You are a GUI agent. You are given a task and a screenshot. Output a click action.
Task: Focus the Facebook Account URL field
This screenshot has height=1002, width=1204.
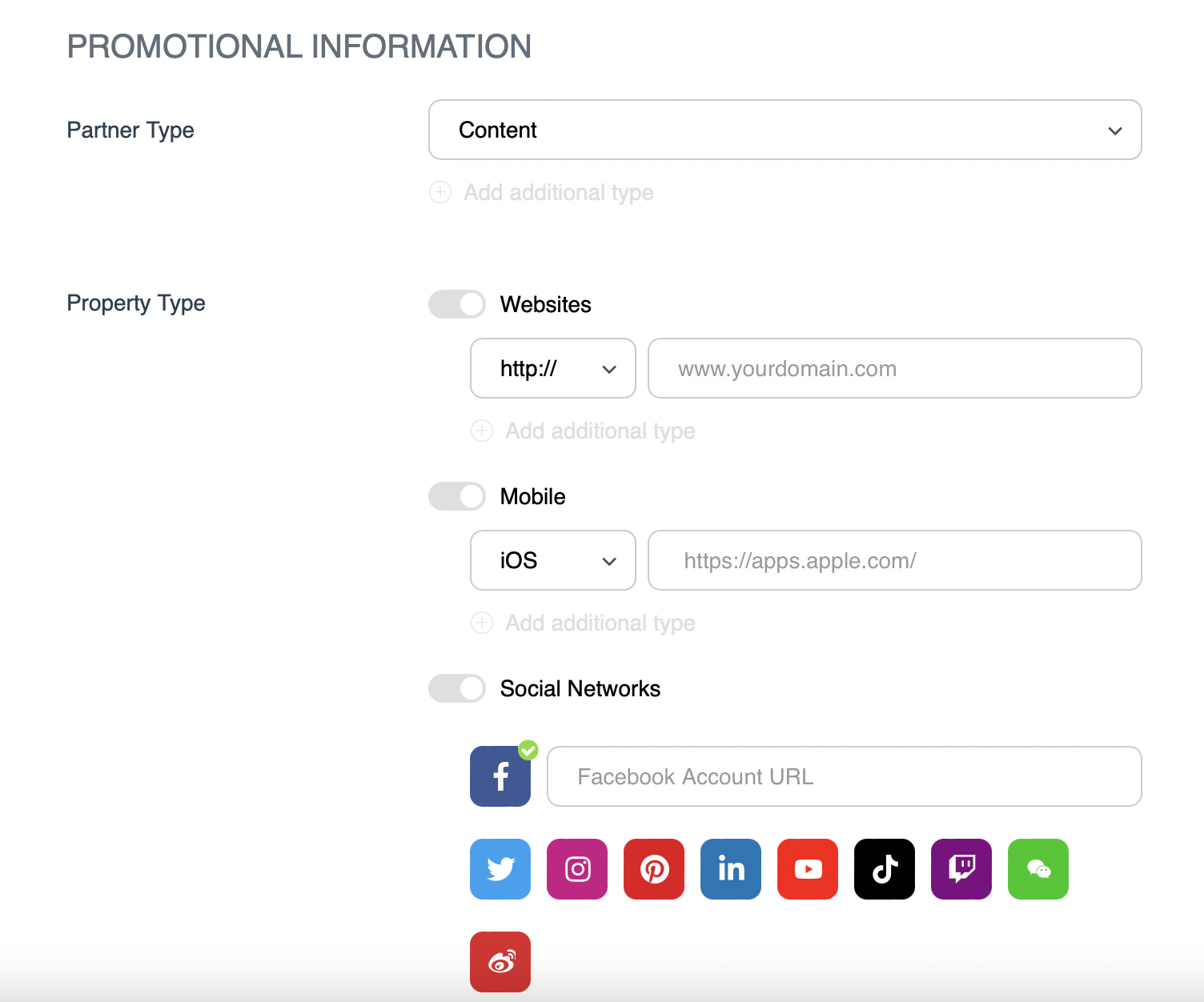coord(845,776)
